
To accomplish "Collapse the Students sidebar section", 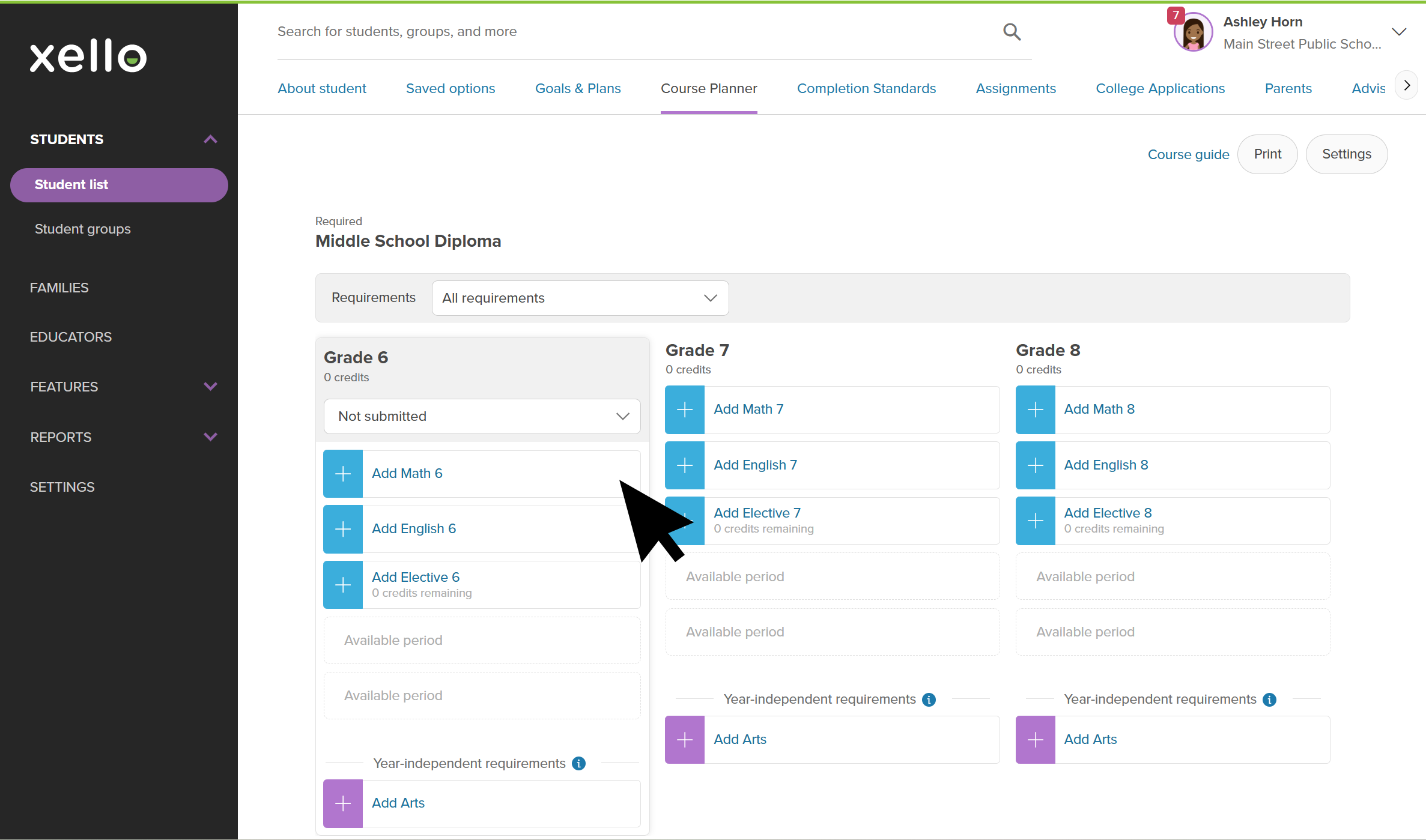I will tap(210, 139).
